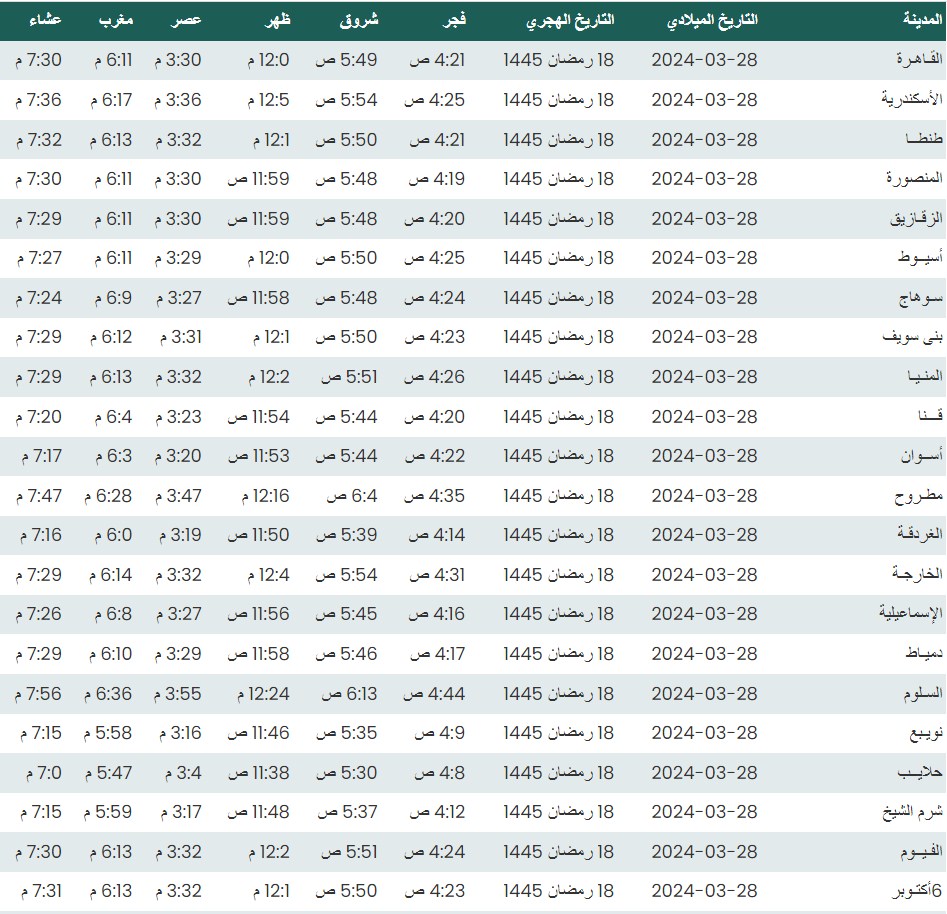Select the مغرب column header
947x914 pixels.
pyautogui.click(x=119, y=20)
